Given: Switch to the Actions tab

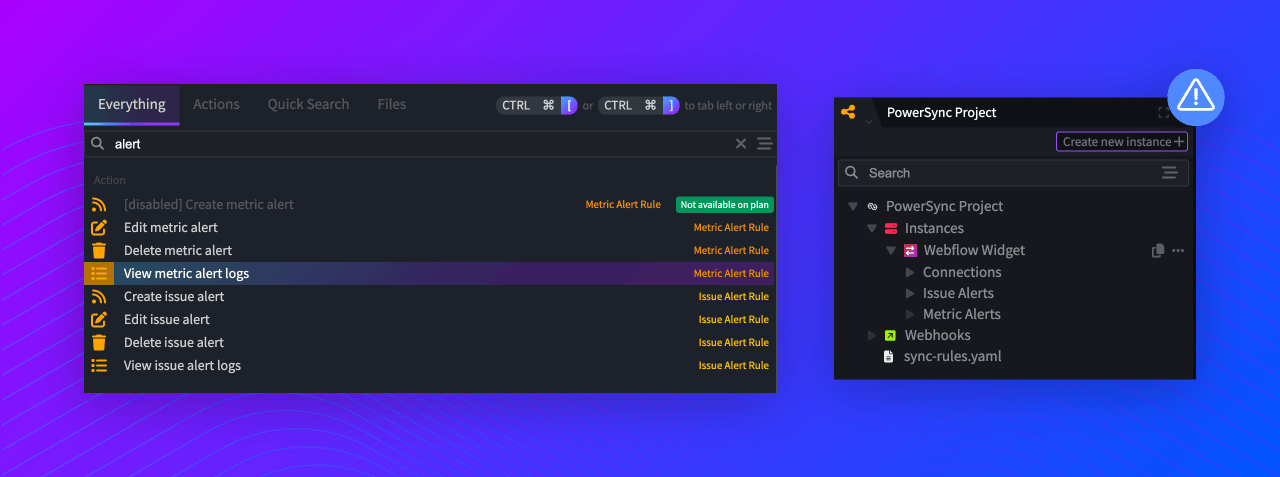Looking at the screenshot, I should point(216,104).
